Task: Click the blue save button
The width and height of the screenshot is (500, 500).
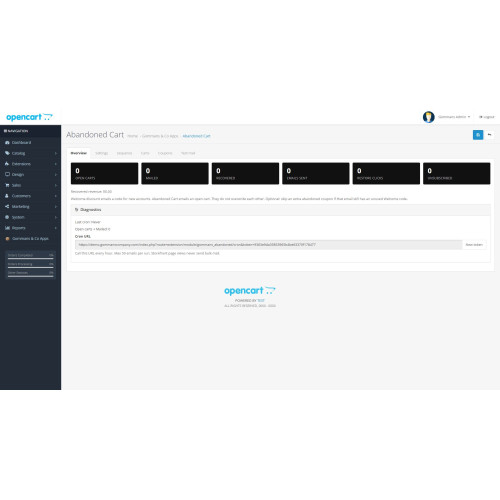Action: 478,135
